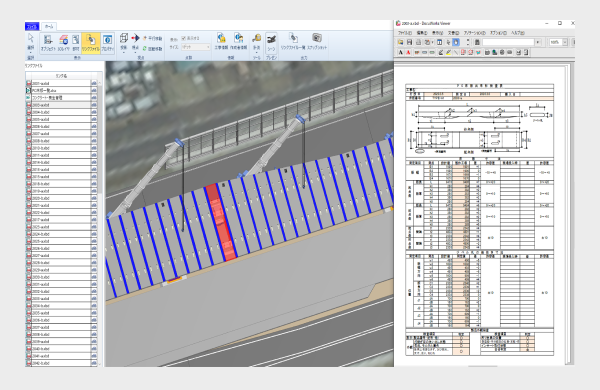Expand the 投影 dropdown arrow below icon
The image size is (600, 390).
tap(124, 52)
